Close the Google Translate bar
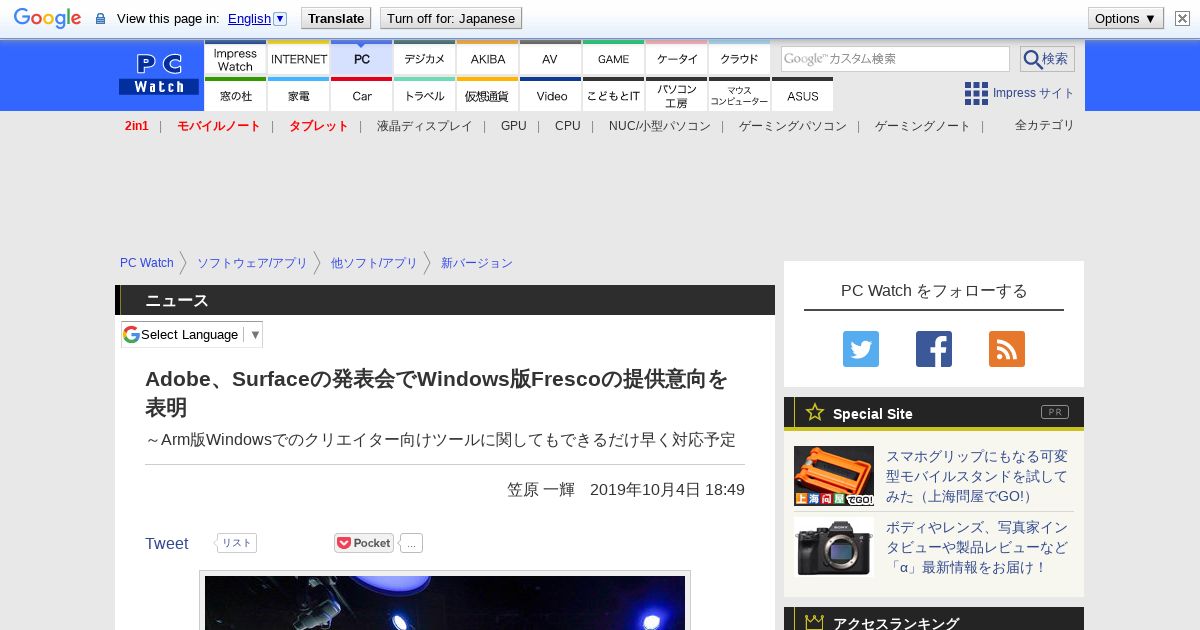Screen dimensions: 1200x630 click(1182, 18)
